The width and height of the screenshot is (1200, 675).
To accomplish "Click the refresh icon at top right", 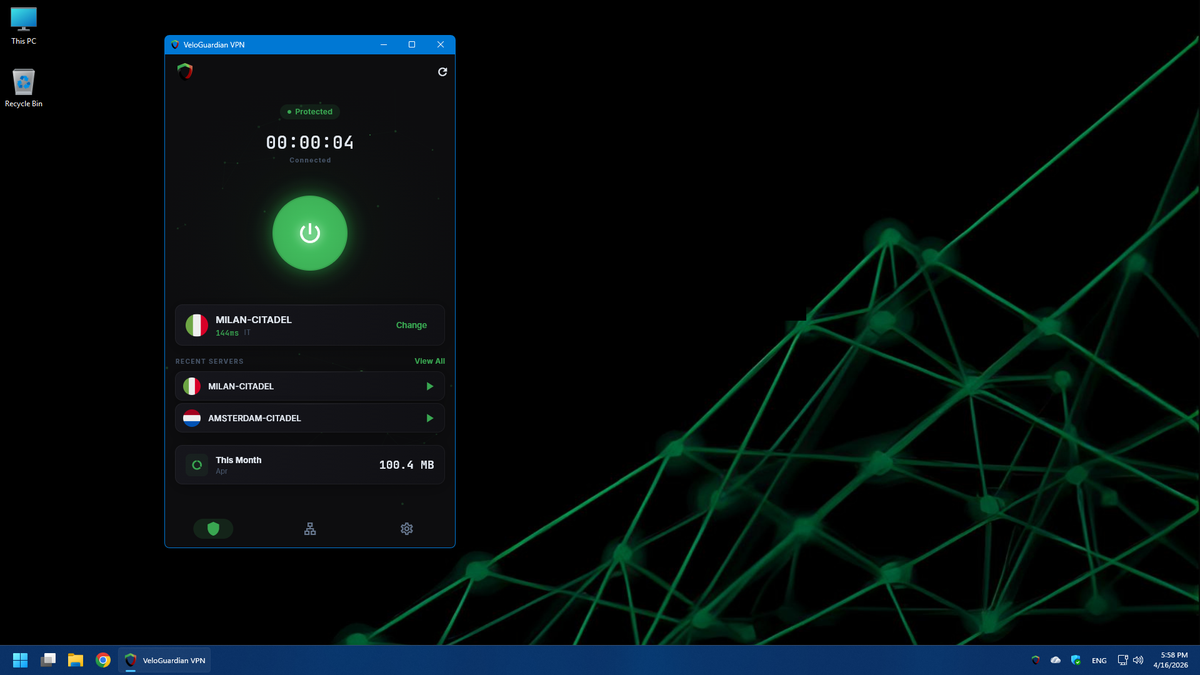I will point(442,71).
